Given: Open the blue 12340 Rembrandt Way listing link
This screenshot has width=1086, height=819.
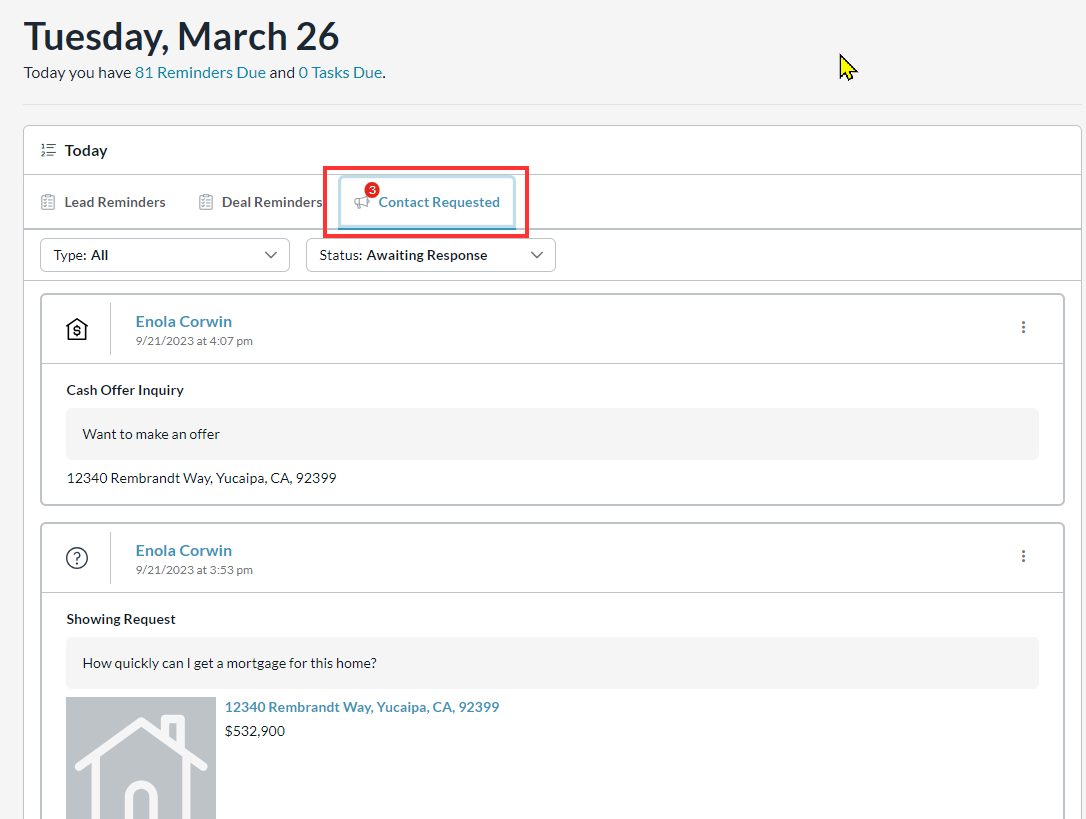Looking at the screenshot, I should 361,707.
